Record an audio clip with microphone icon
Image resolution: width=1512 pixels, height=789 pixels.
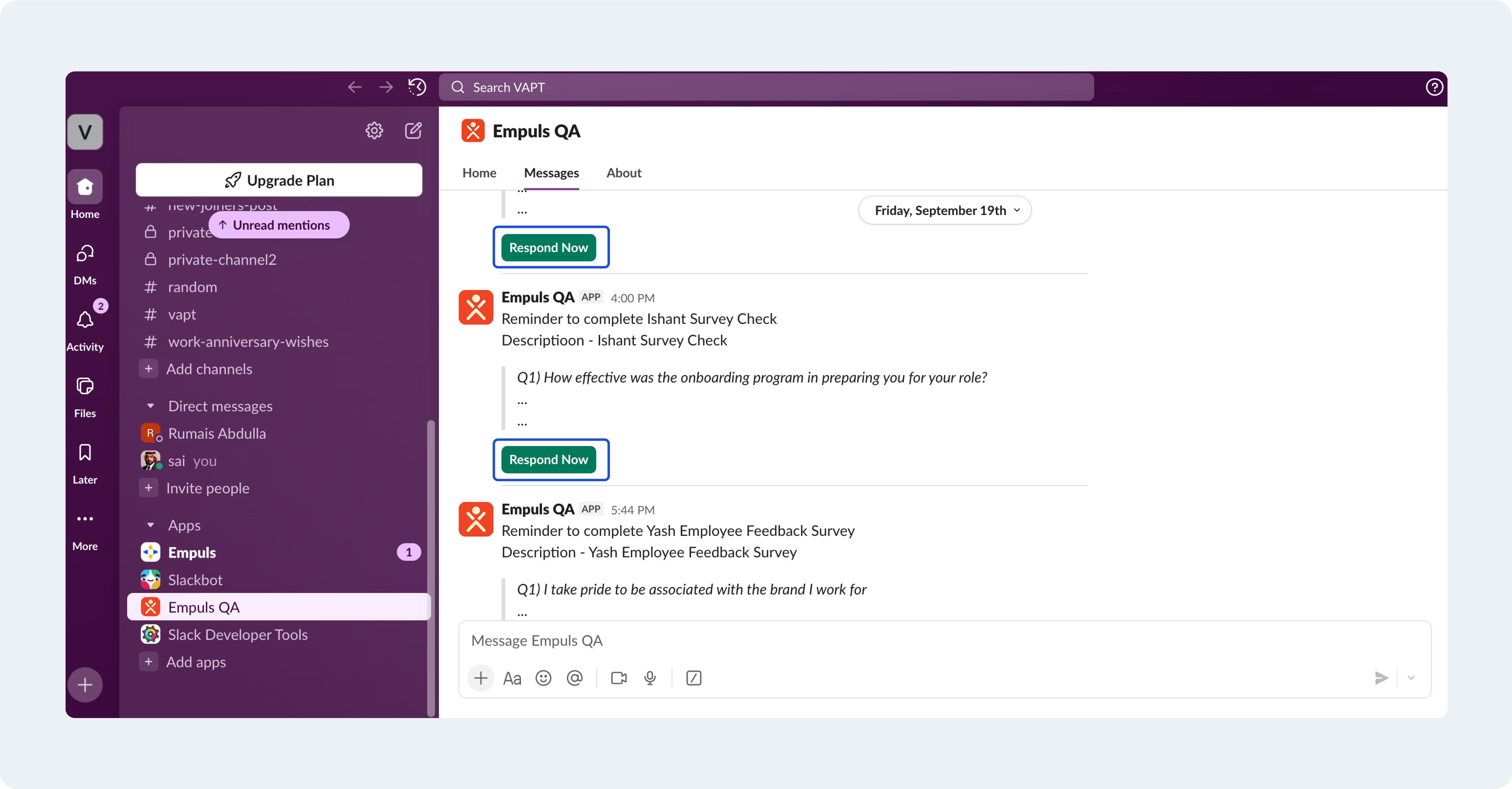pos(650,678)
